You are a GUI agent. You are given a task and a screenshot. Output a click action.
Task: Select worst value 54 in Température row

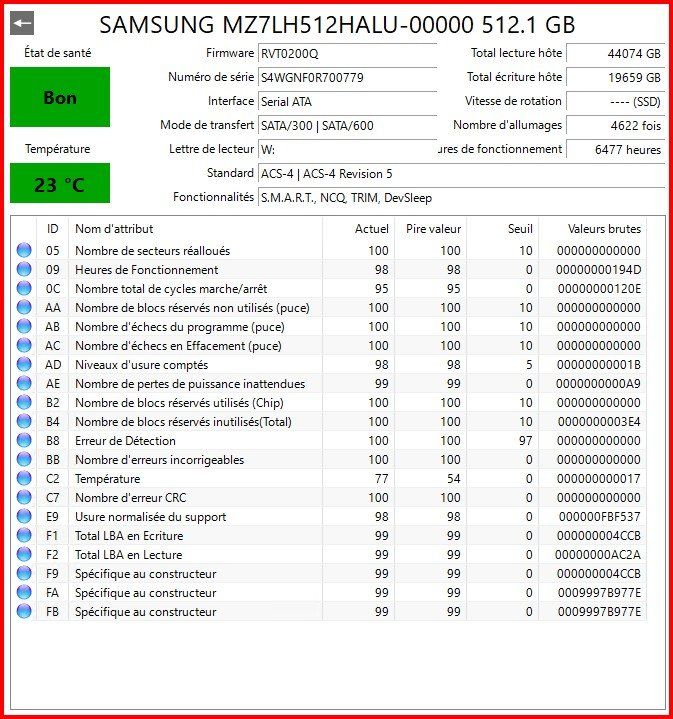tap(453, 479)
